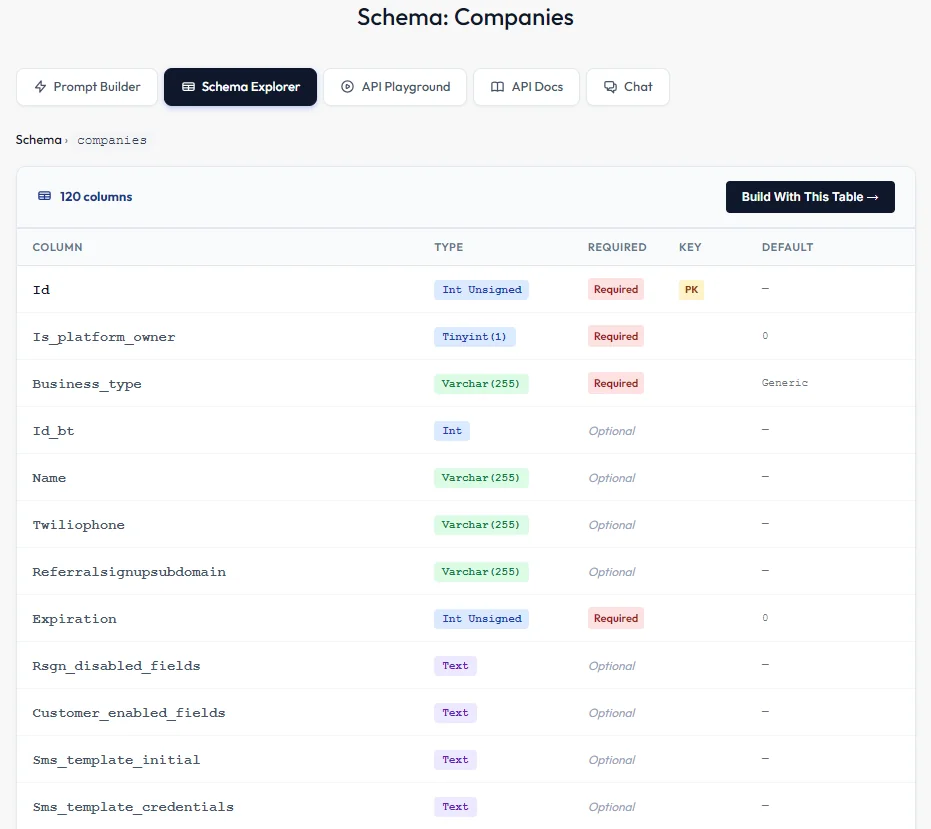This screenshot has width=931, height=829.
Task: Click Varchar(255) badge in Business_type row
Action: click(481, 384)
